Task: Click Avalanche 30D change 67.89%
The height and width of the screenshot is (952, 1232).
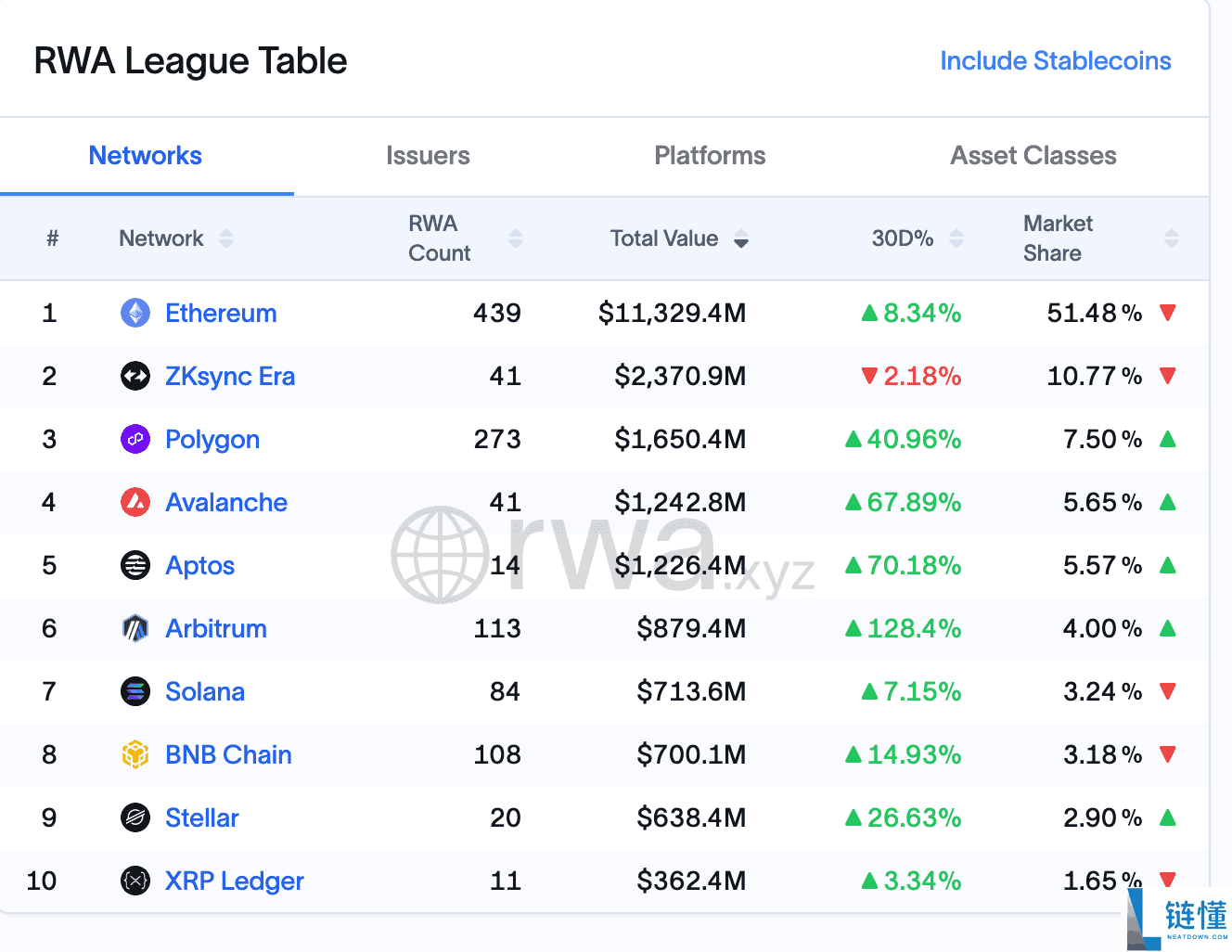Action: click(x=904, y=502)
